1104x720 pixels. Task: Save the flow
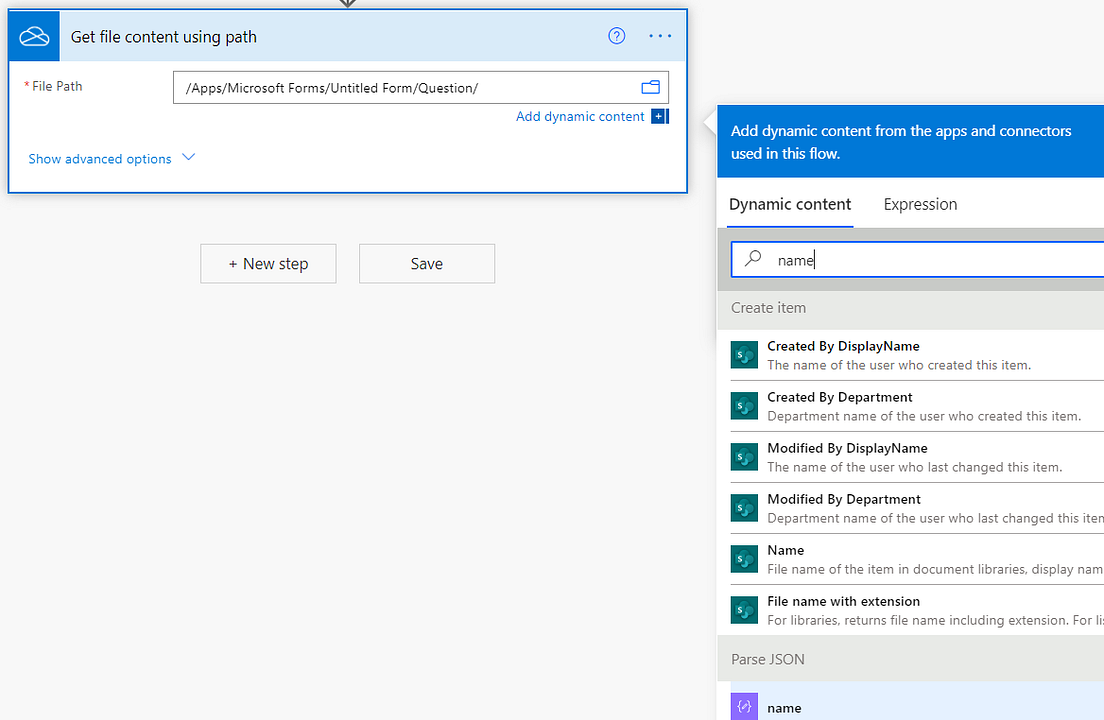click(426, 263)
